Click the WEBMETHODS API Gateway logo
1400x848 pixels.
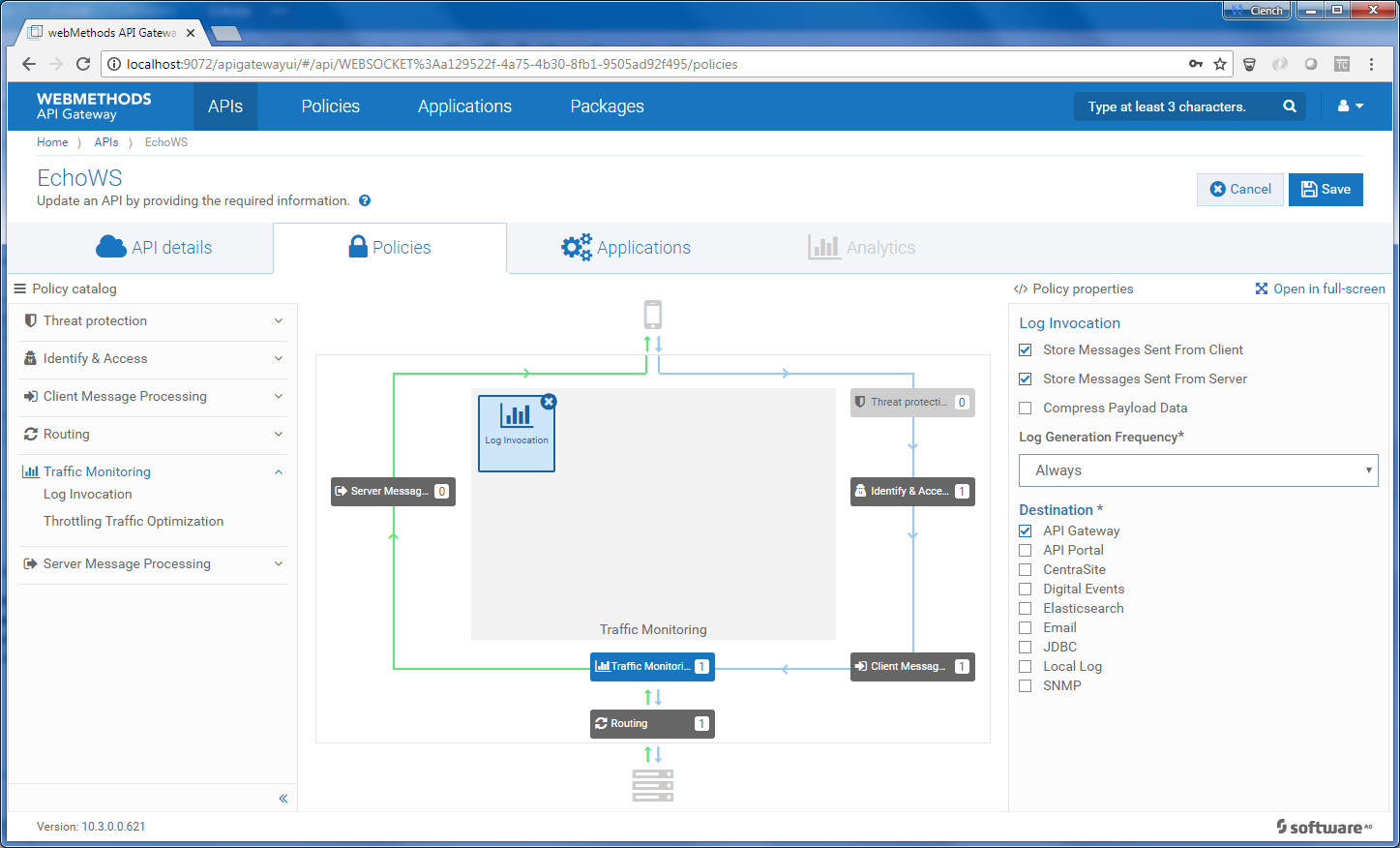[x=94, y=106]
